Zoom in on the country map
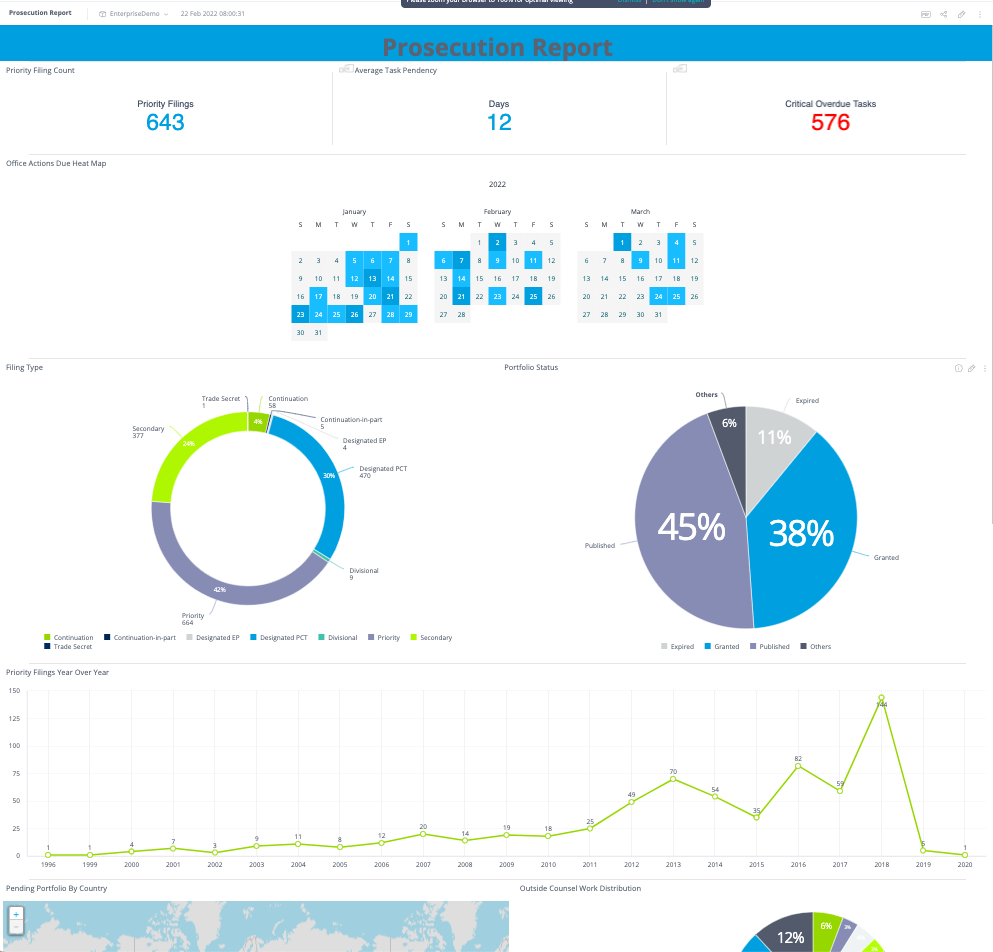993x952 pixels. point(16,914)
